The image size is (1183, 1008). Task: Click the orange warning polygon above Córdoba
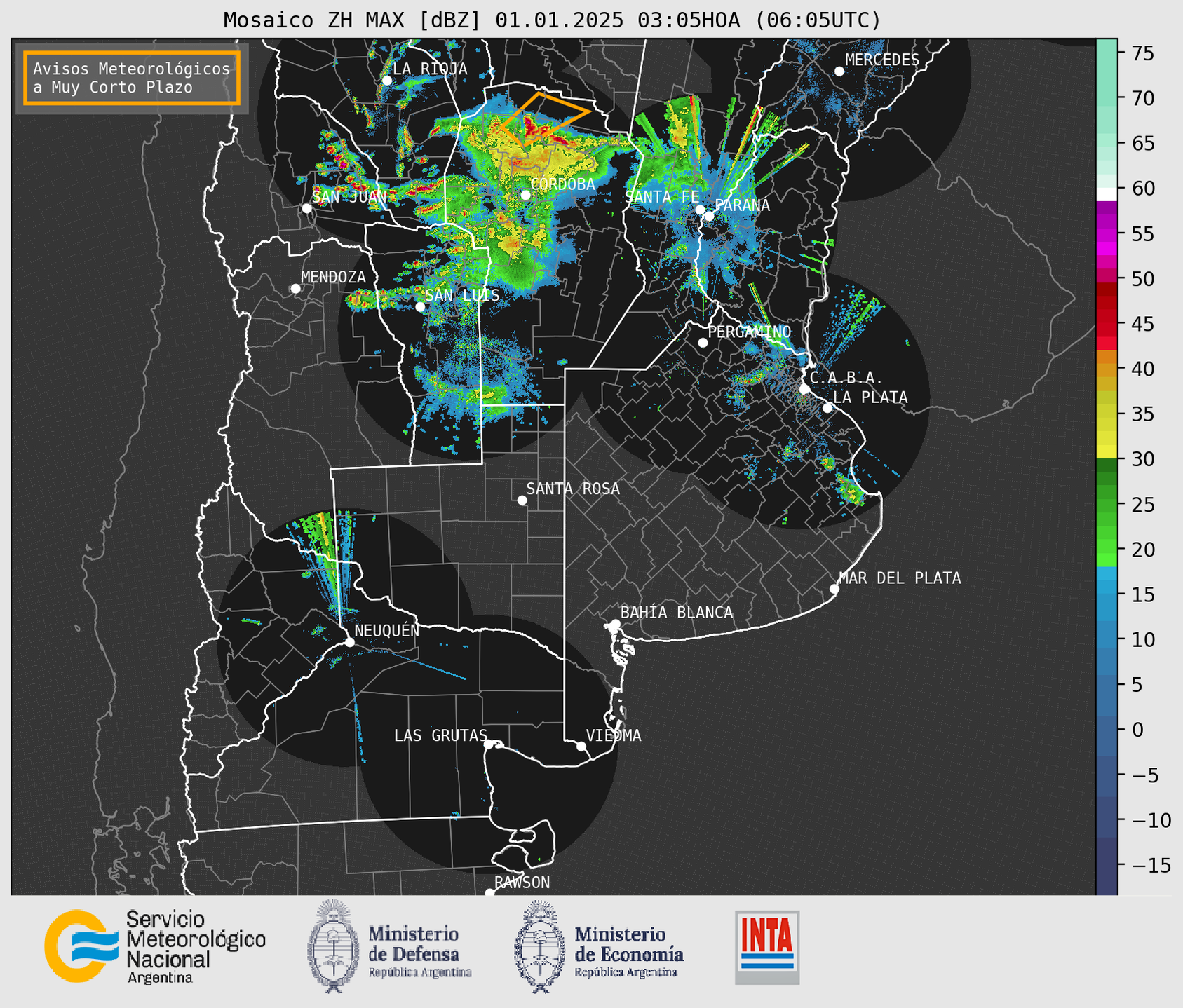coord(545,118)
